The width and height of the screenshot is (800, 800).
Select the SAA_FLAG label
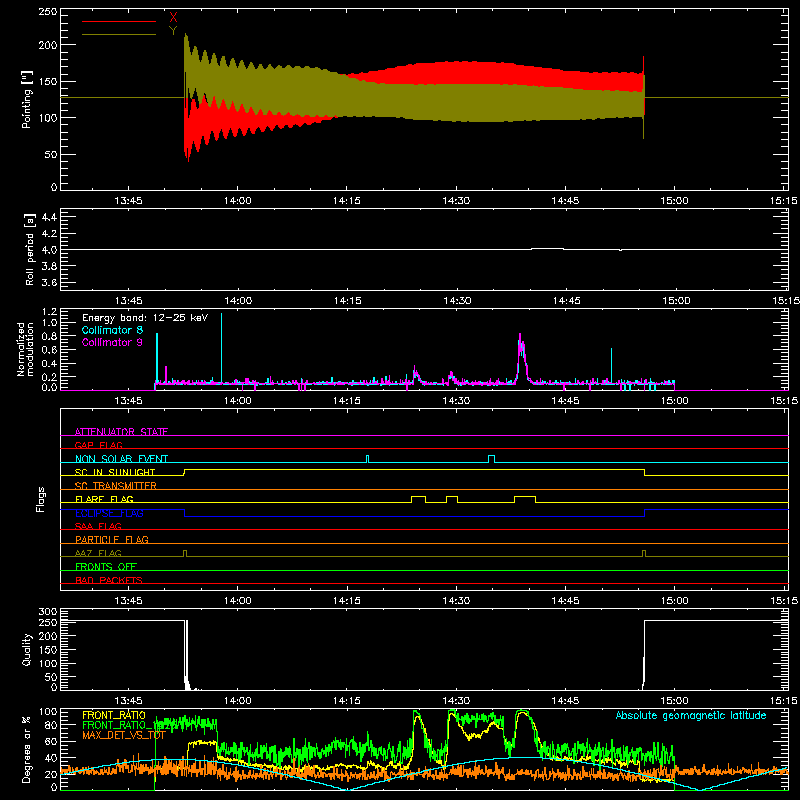pyautogui.click(x=98, y=526)
